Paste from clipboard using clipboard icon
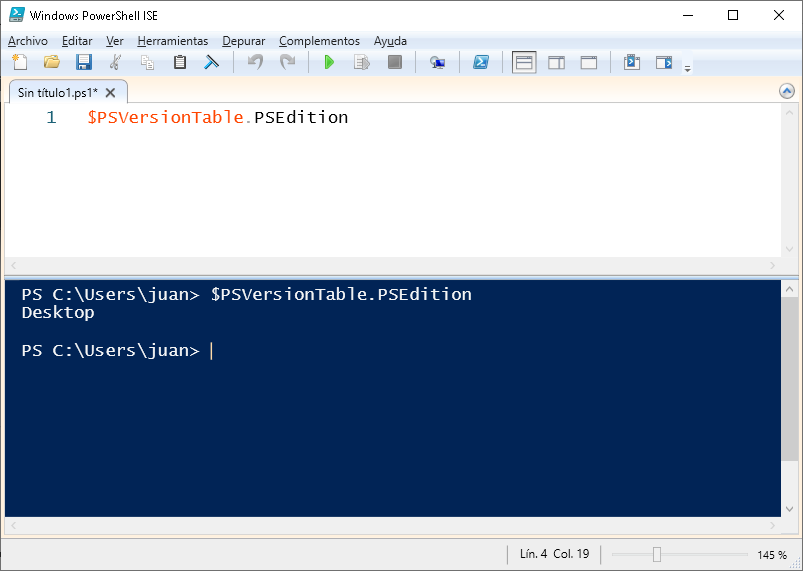 tap(179, 62)
